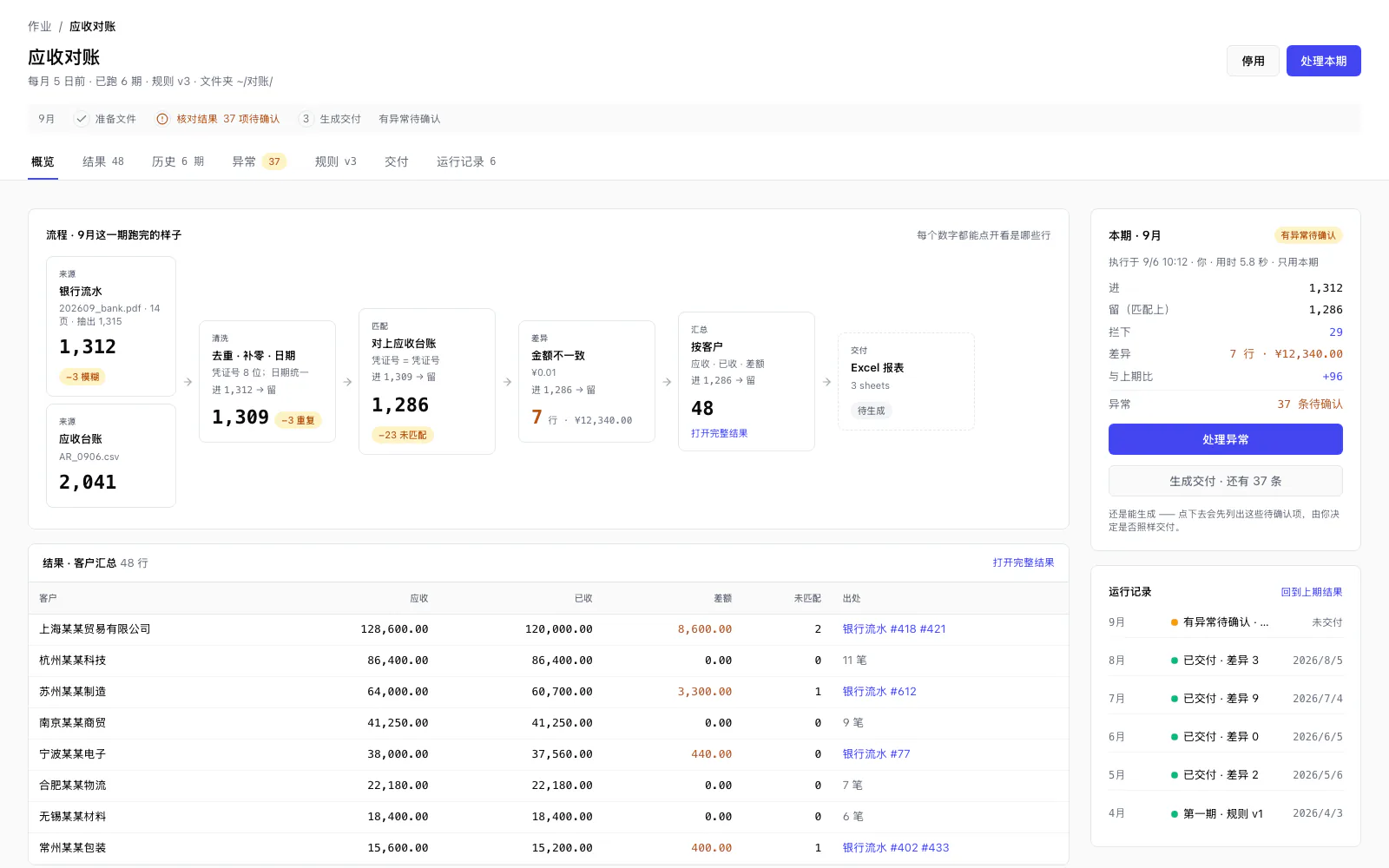Open 银行流水 #402 #433 link
The width and height of the screenshot is (1389, 868).
tap(896, 848)
